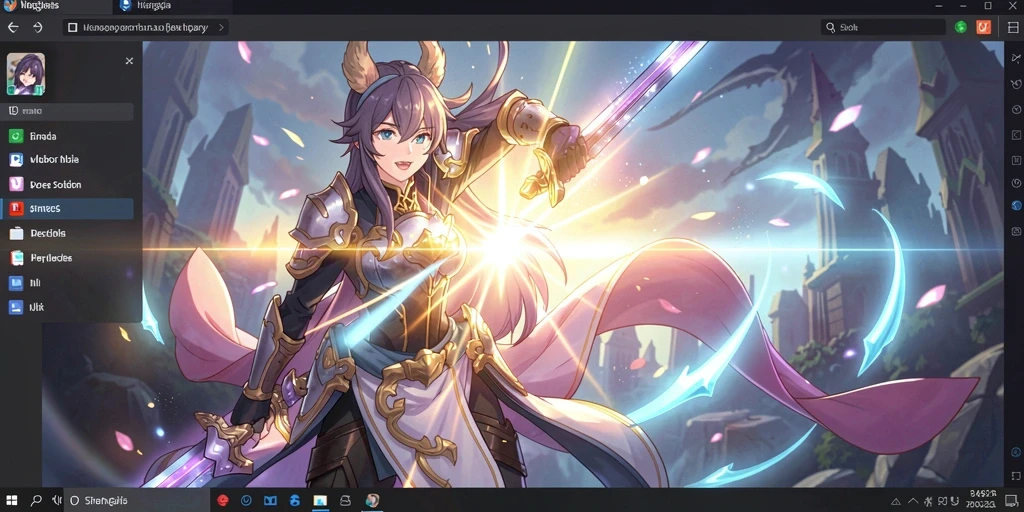The height and width of the screenshot is (512, 1024).
Task: Close the left sidebar panel with X
Action: tap(129, 61)
